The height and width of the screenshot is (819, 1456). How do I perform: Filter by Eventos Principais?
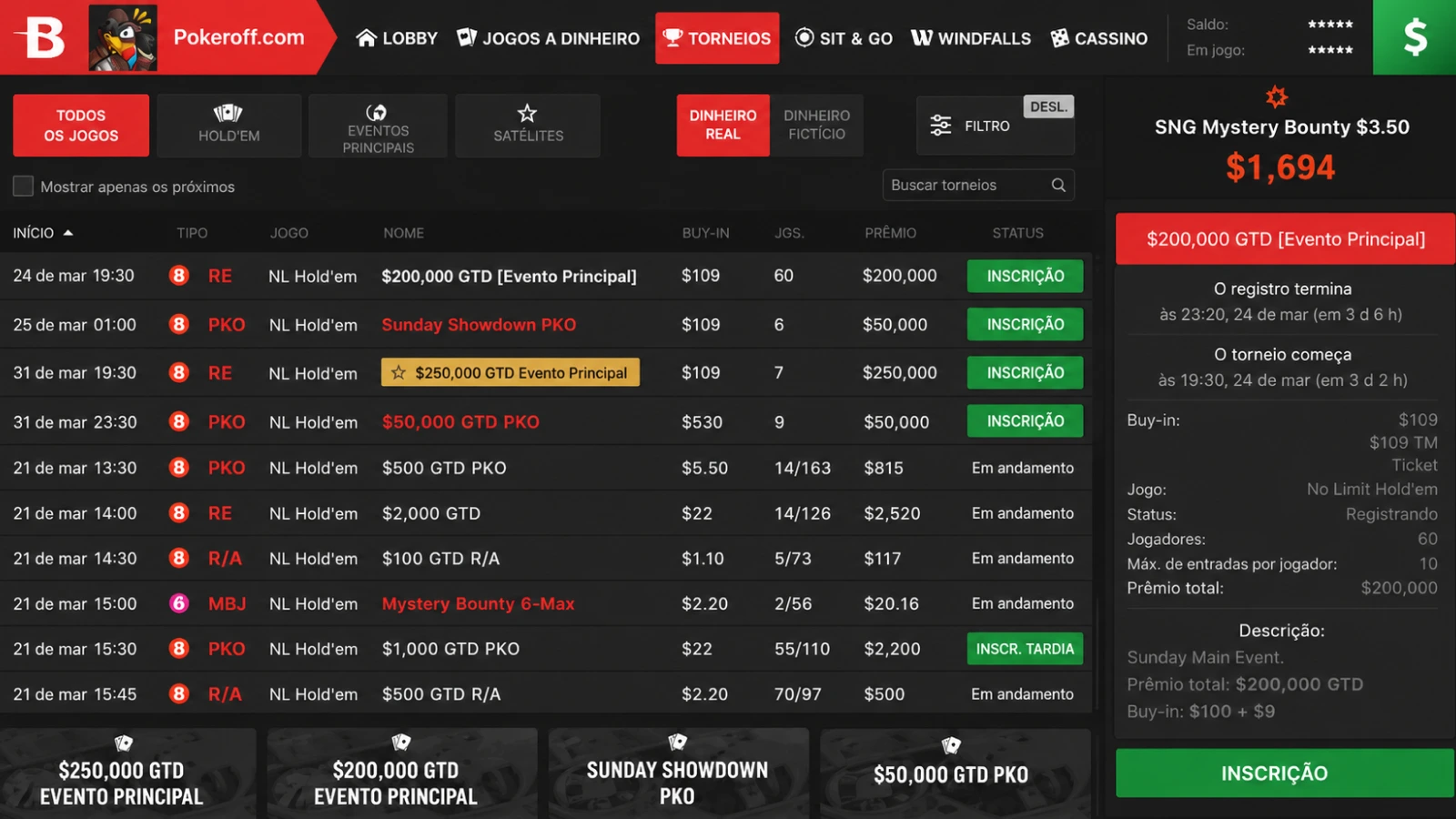378,126
